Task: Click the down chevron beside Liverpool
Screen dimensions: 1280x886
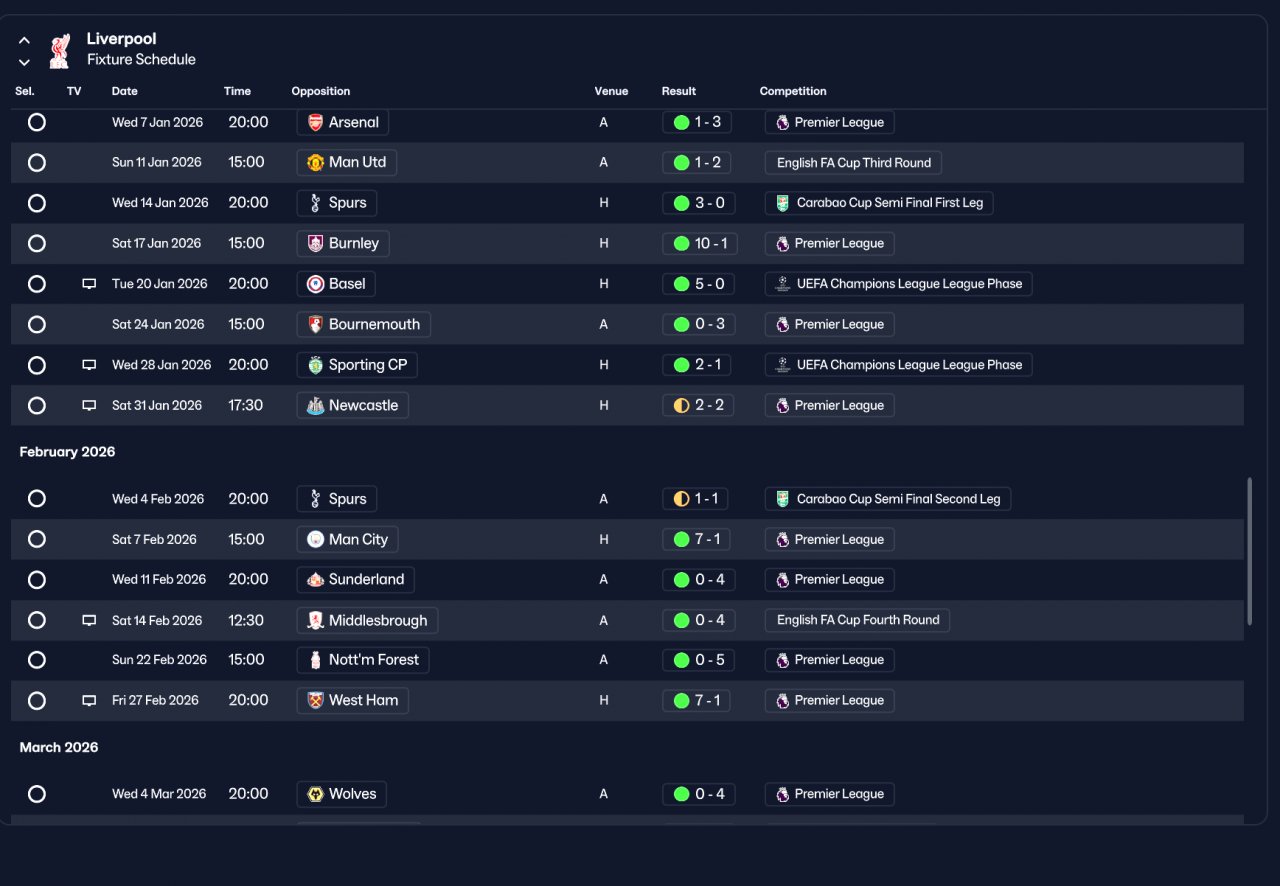Action: 24,62
